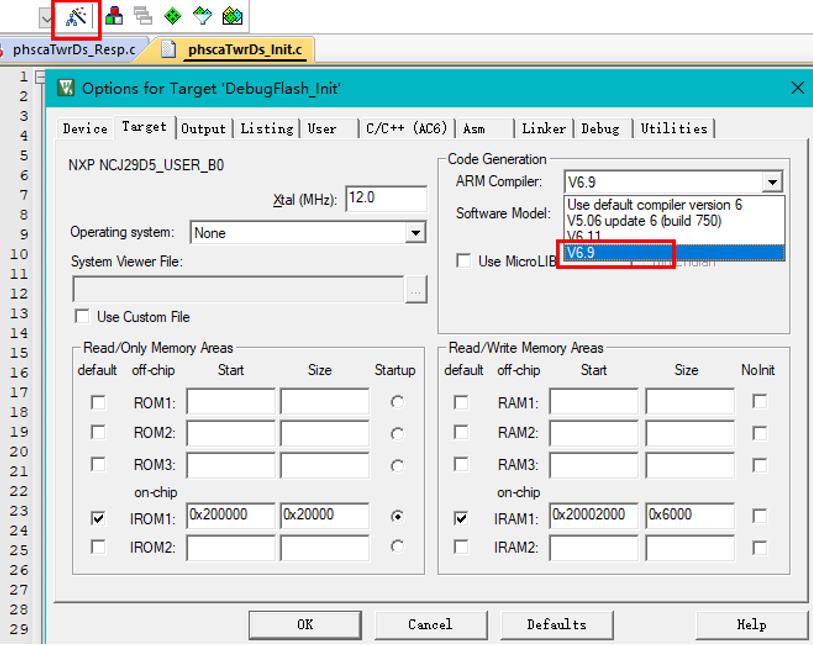Click the Xtal (MHz) input field
Viewport: 813px width, 645px height.
386,198
